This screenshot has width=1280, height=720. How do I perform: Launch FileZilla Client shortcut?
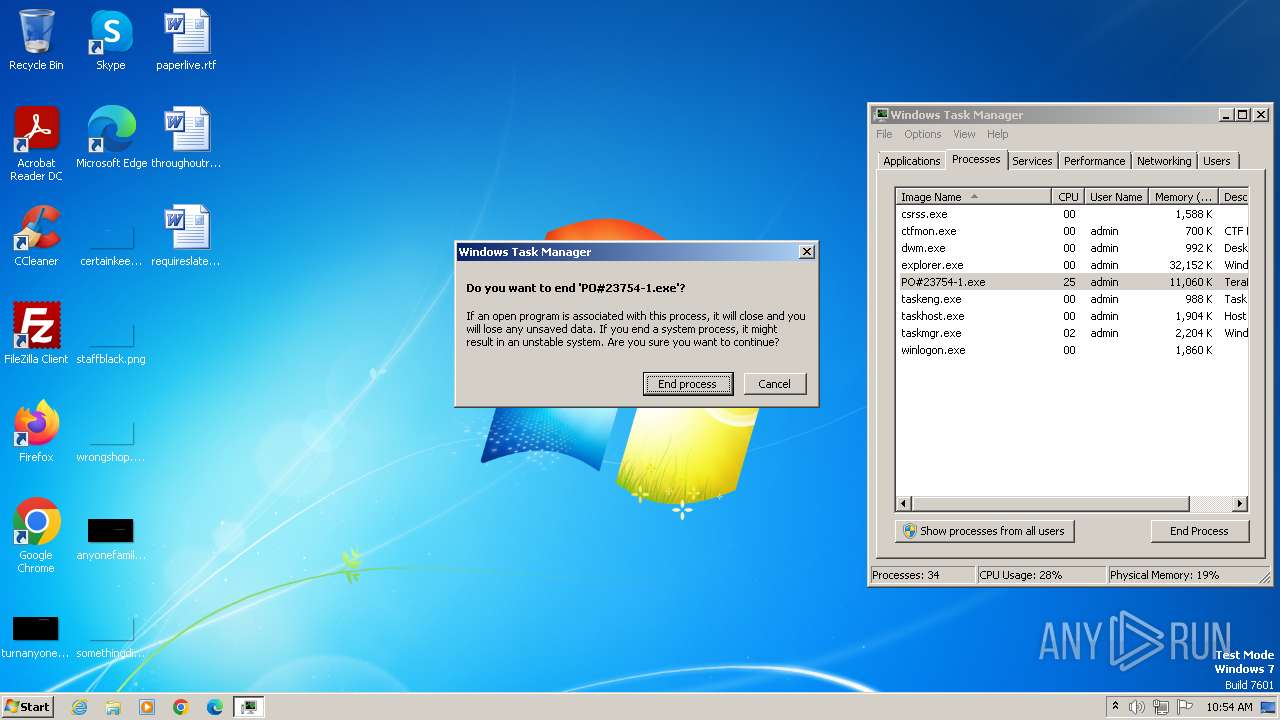(36, 334)
